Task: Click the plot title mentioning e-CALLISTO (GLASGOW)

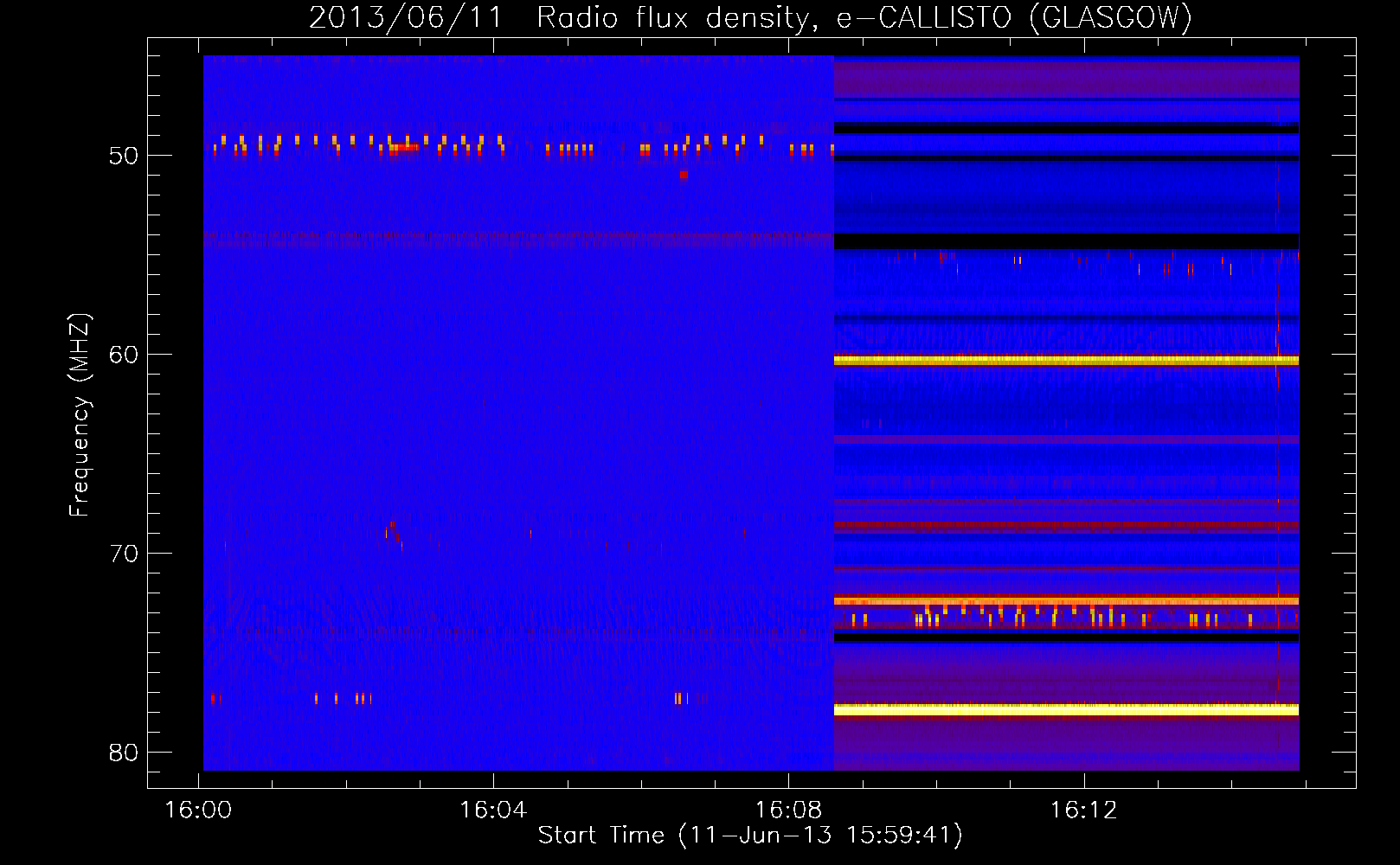Action: pyautogui.click(x=750, y=17)
